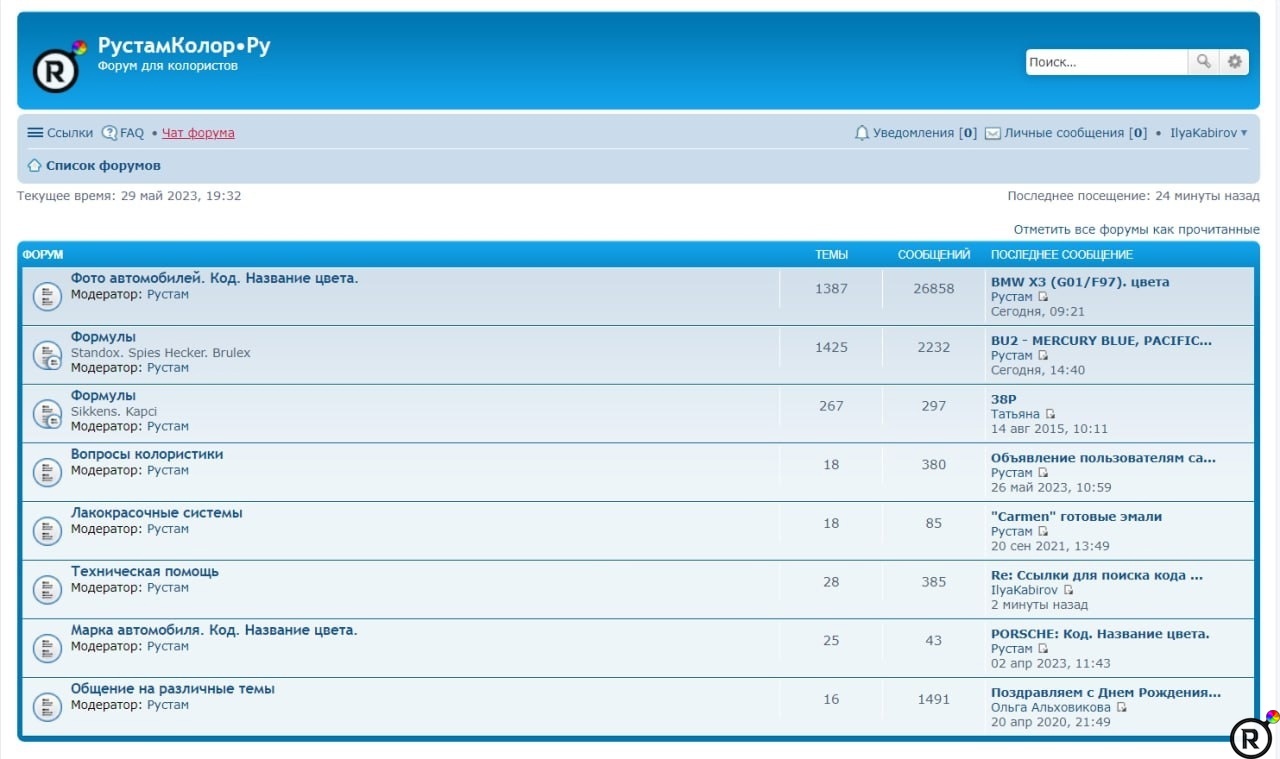
Task: Click the RustamColor logo in header
Action: [56, 69]
